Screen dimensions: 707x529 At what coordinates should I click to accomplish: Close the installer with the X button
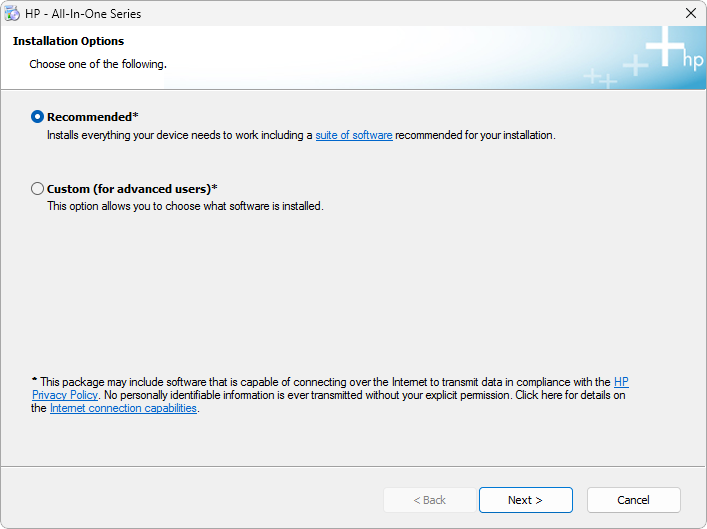(x=691, y=14)
